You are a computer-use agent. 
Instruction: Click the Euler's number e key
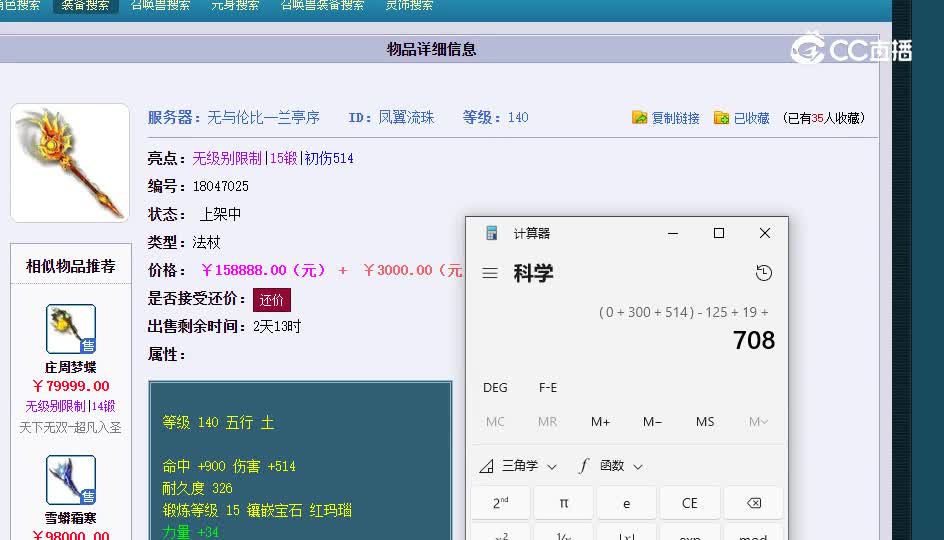627,503
